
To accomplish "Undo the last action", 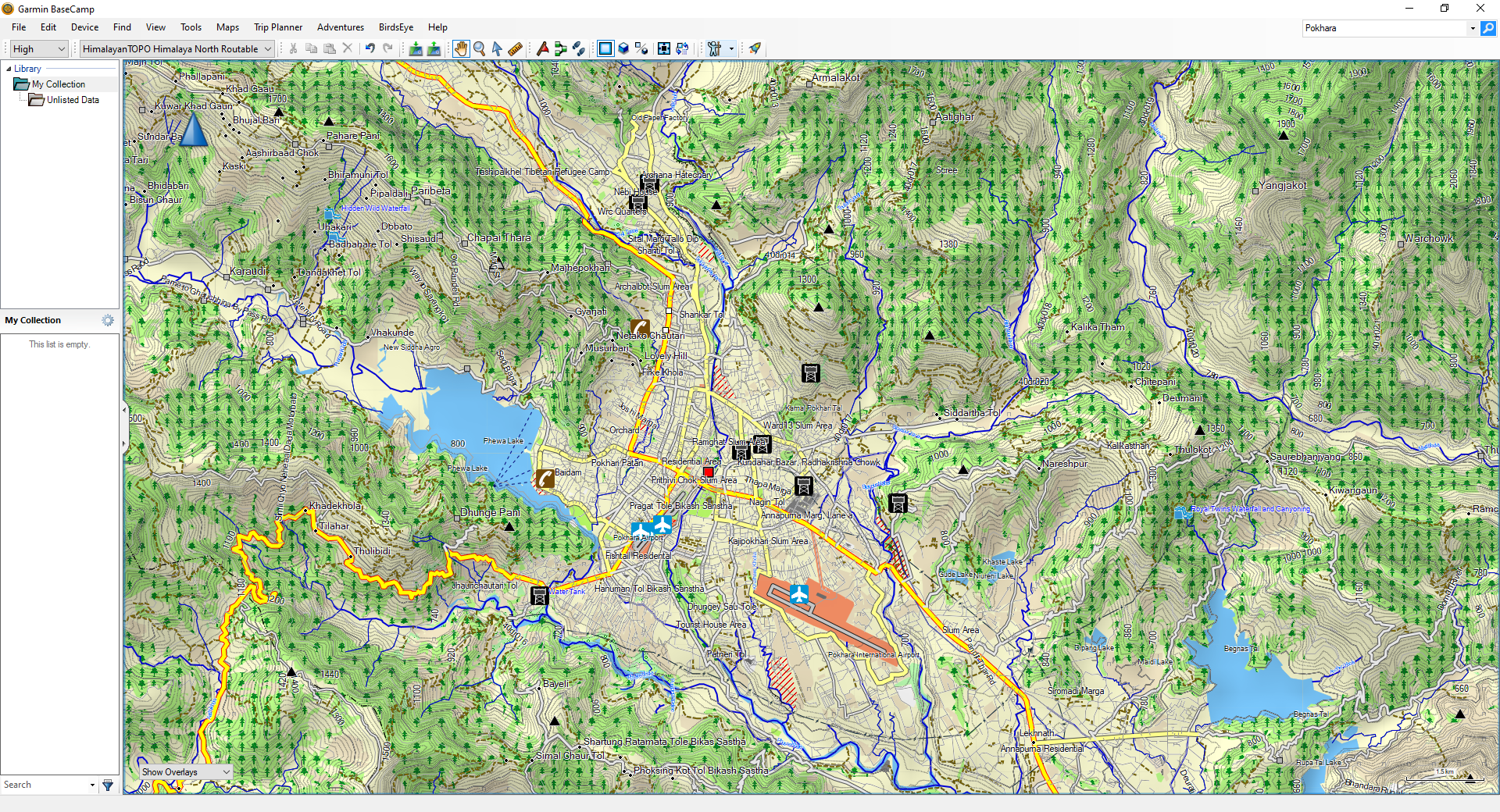I will pyautogui.click(x=370, y=48).
